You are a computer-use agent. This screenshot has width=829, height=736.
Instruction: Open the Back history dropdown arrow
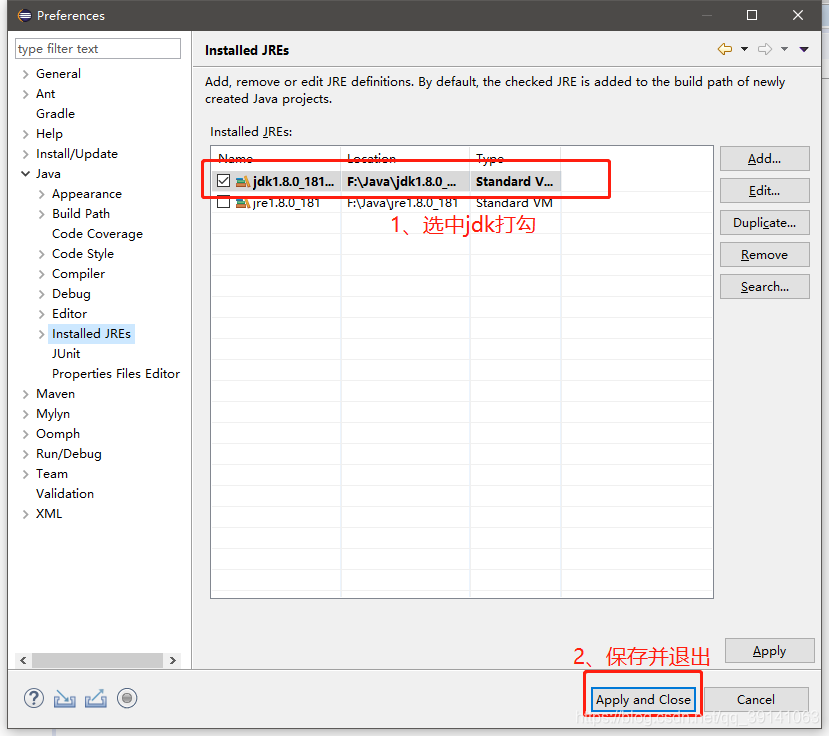click(744, 49)
